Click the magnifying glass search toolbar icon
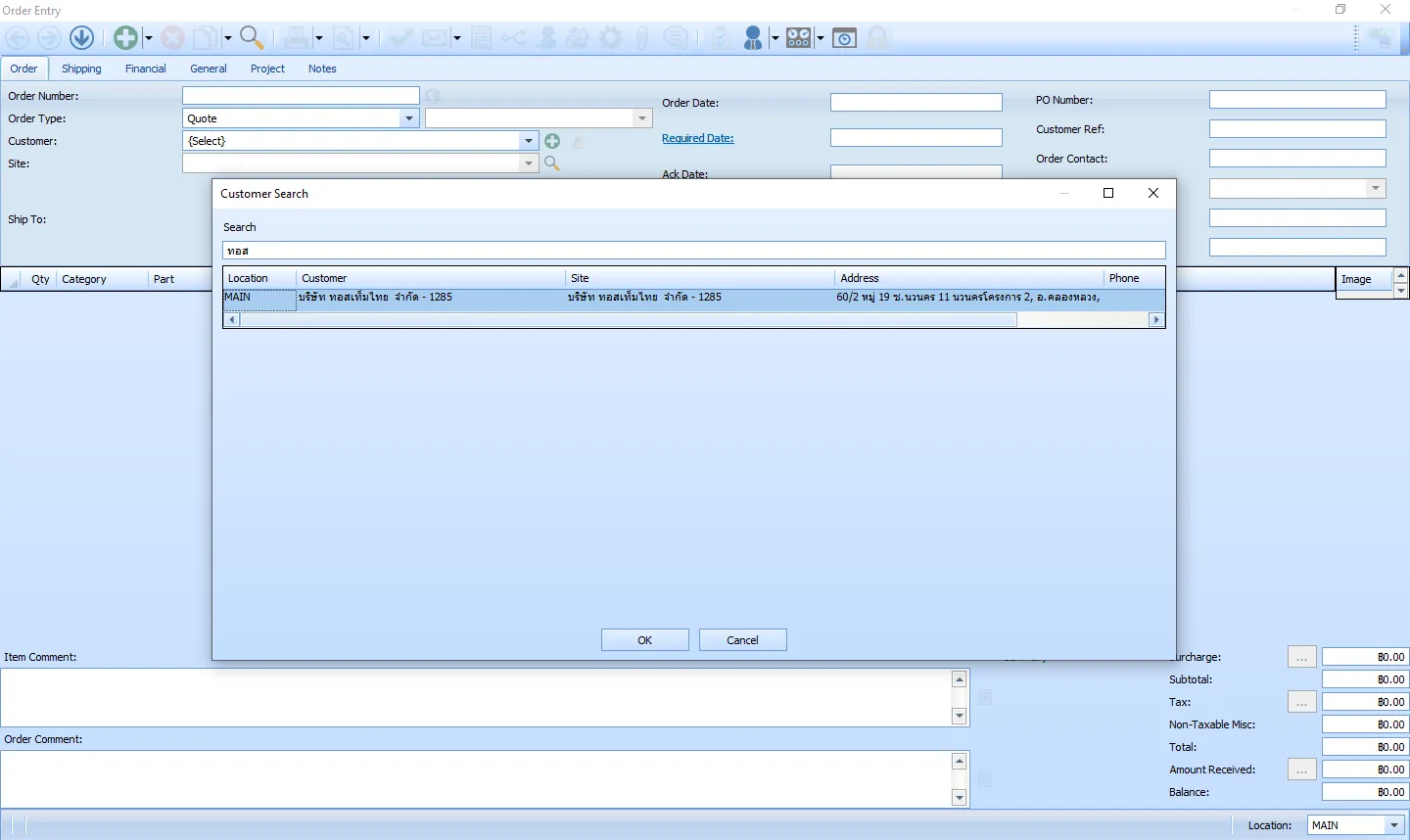Screen dimensions: 1410x840 [x=252, y=38]
